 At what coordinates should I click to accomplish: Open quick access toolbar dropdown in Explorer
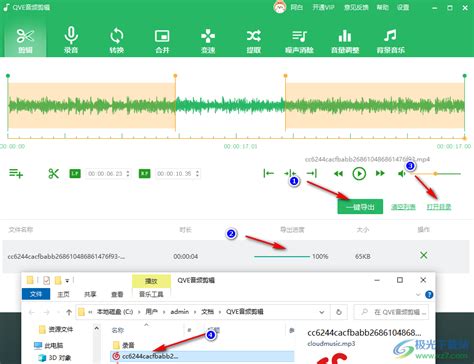point(67,281)
